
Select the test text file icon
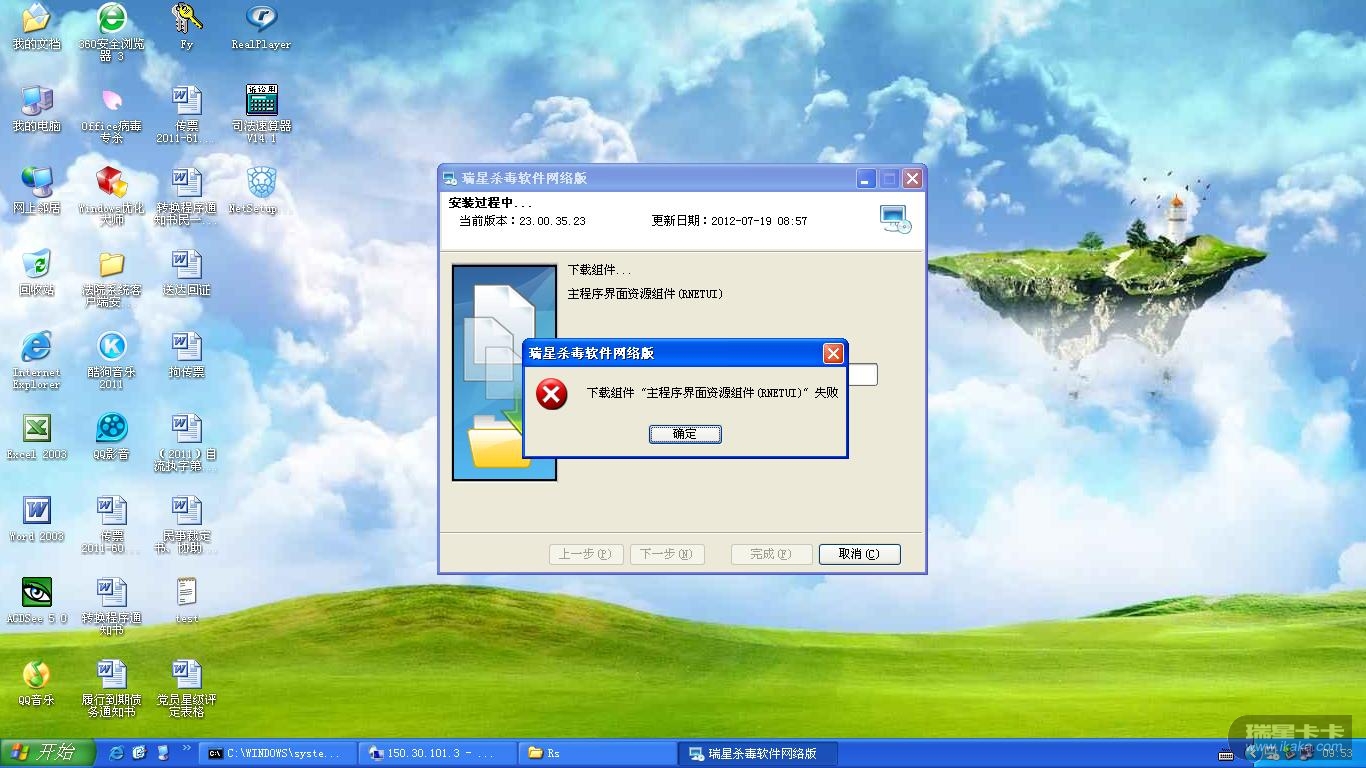click(186, 601)
